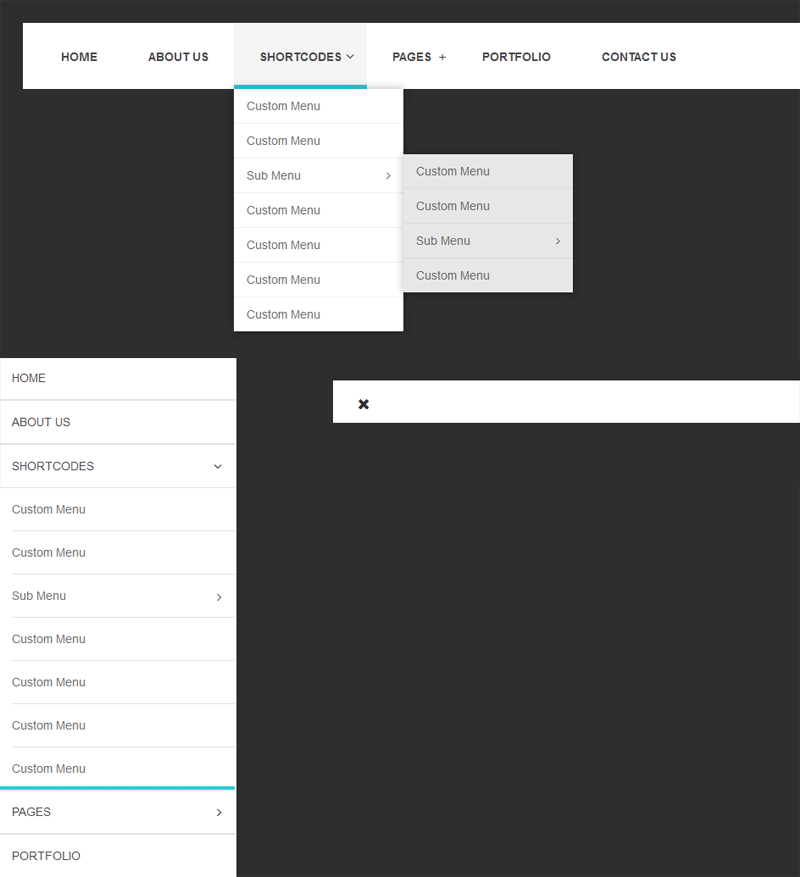Open HOME from the top navigation bar
The width and height of the screenshot is (800, 877).
point(79,57)
